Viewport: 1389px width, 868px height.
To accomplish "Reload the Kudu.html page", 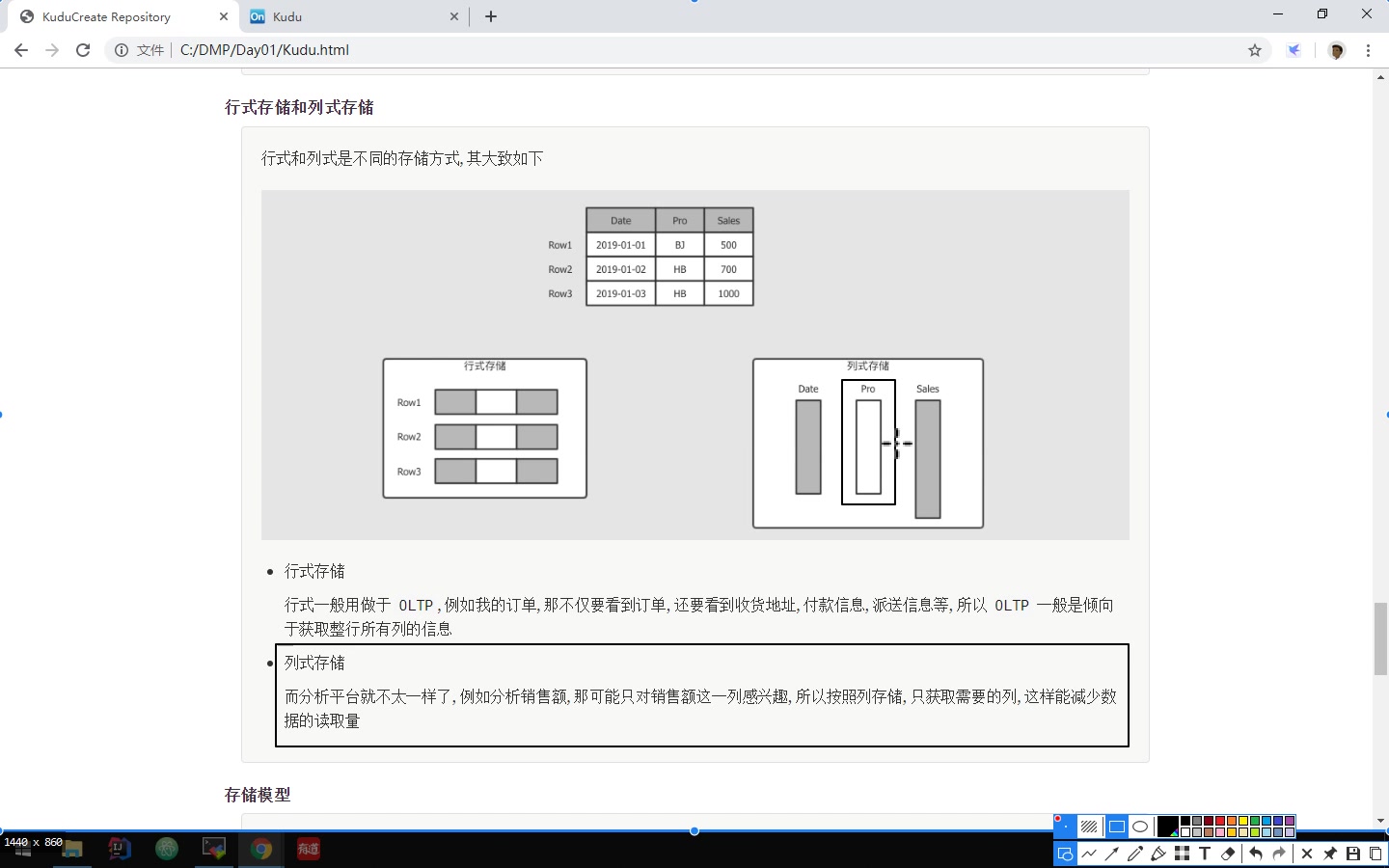I will pos(83,49).
